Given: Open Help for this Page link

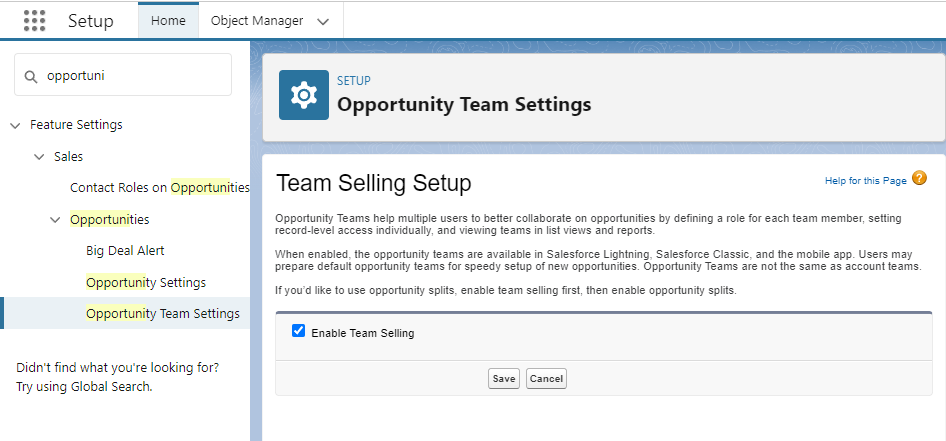Looking at the screenshot, I should [x=865, y=181].
